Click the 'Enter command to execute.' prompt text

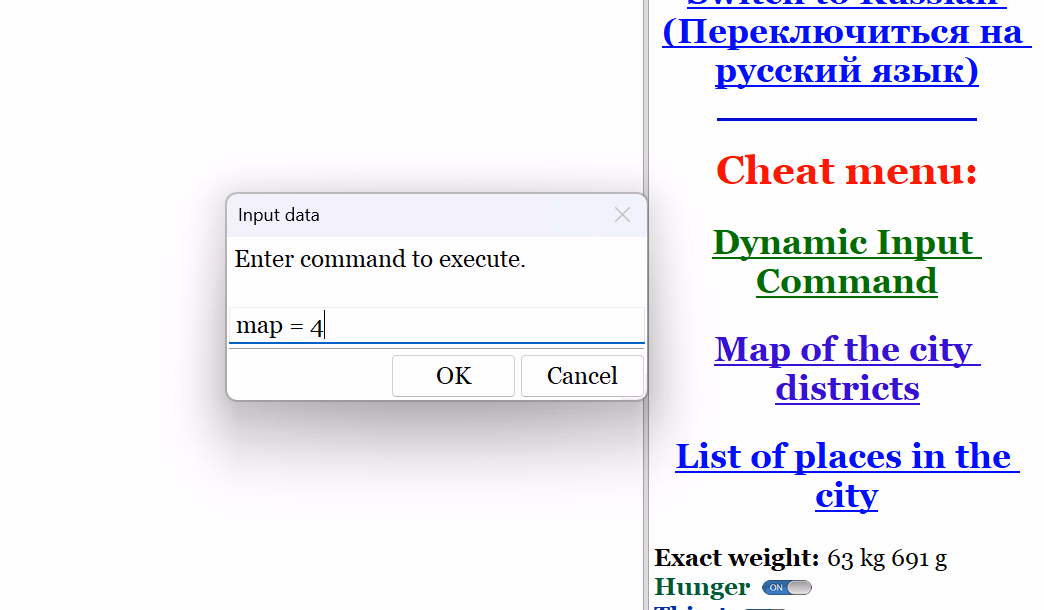pos(380,260)
